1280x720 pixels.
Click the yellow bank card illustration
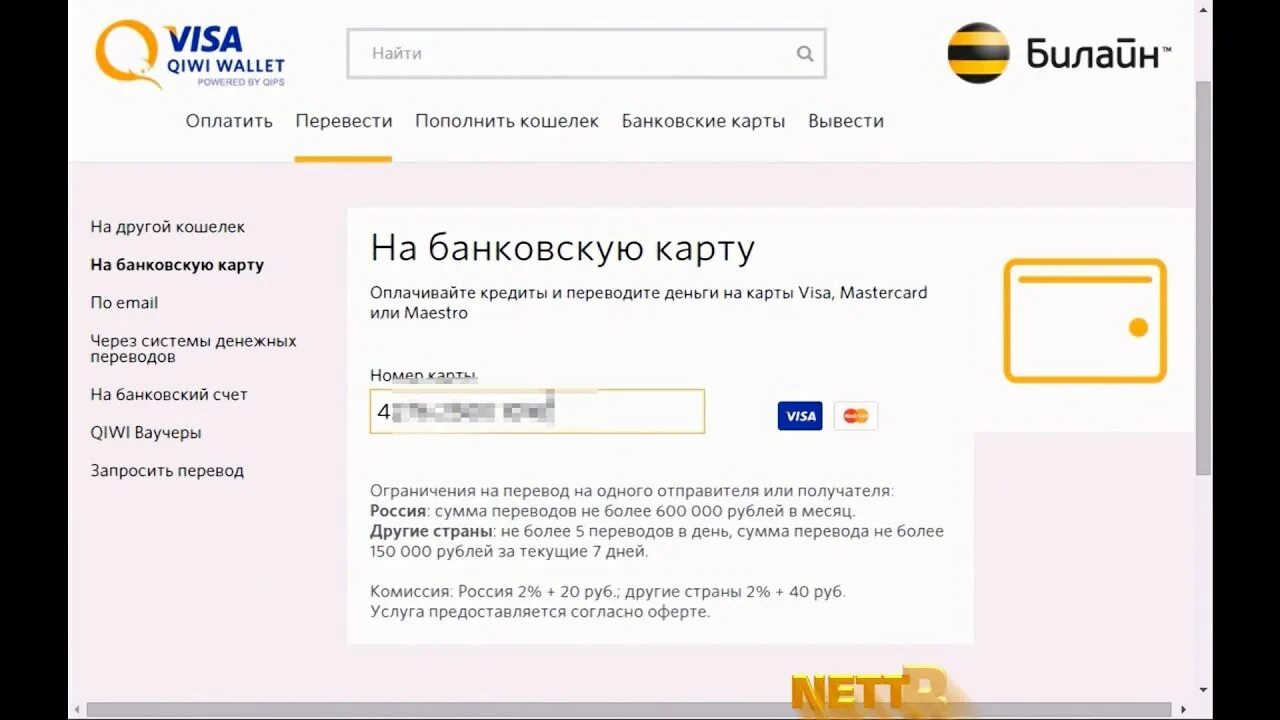[1085, 321]
